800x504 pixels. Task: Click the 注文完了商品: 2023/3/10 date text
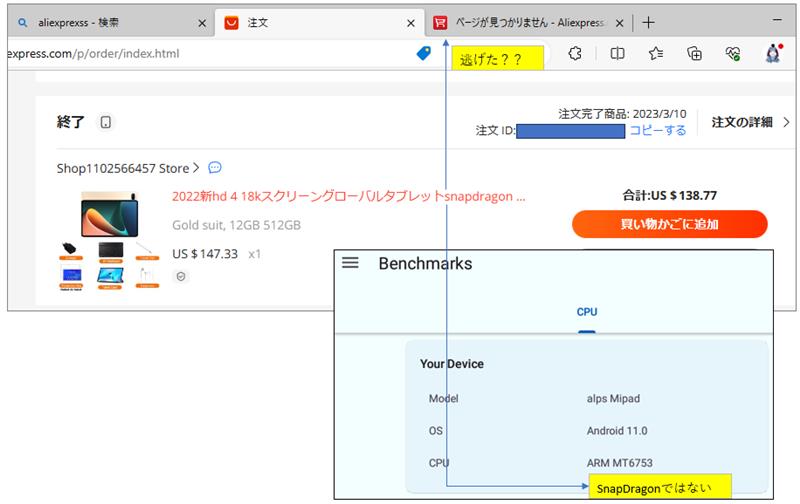622,114
